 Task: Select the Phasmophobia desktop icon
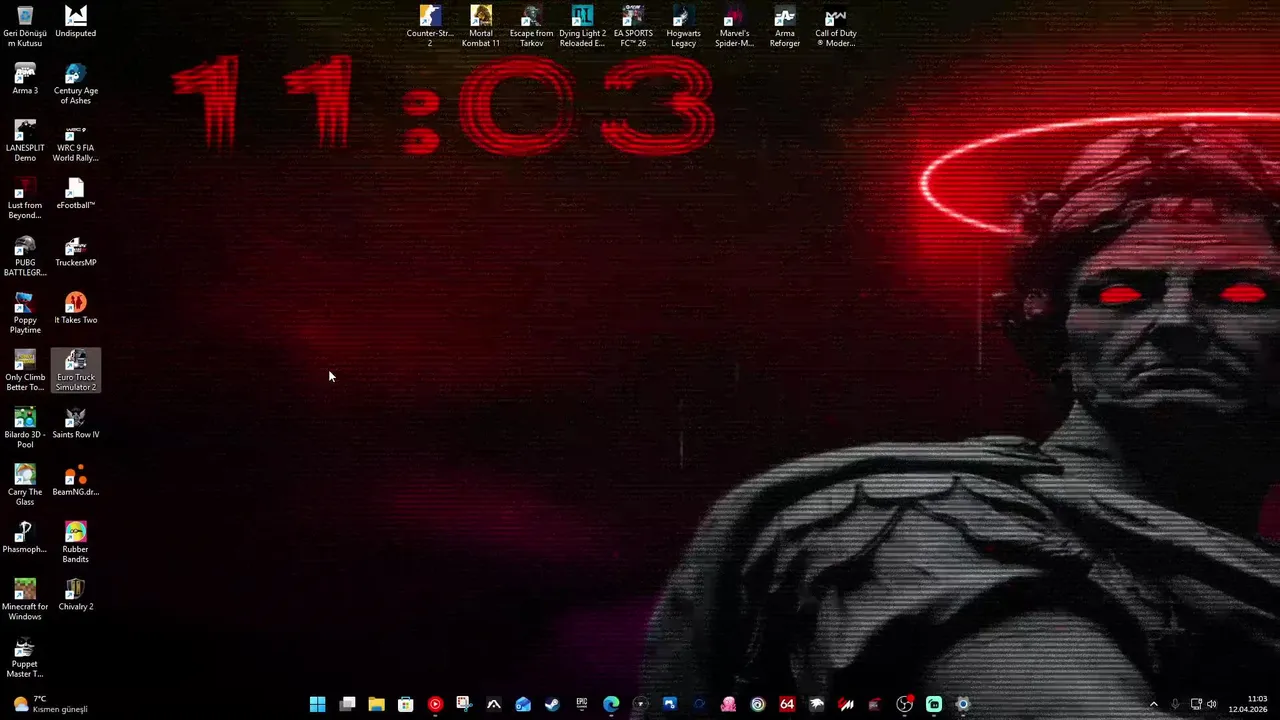click(25, 537)
